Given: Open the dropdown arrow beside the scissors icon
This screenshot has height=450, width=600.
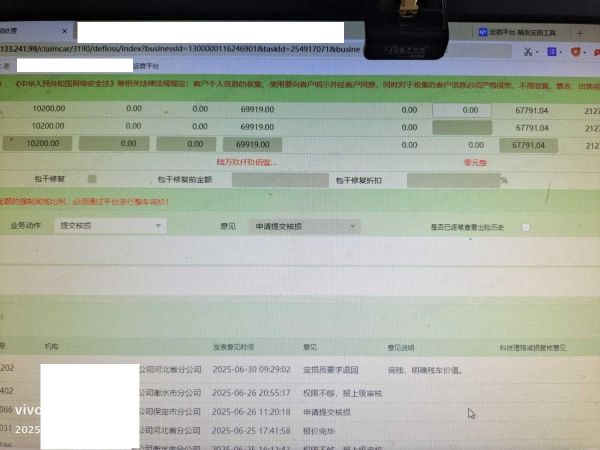Looking at the screenshot, I should click(x=538, y=52).
